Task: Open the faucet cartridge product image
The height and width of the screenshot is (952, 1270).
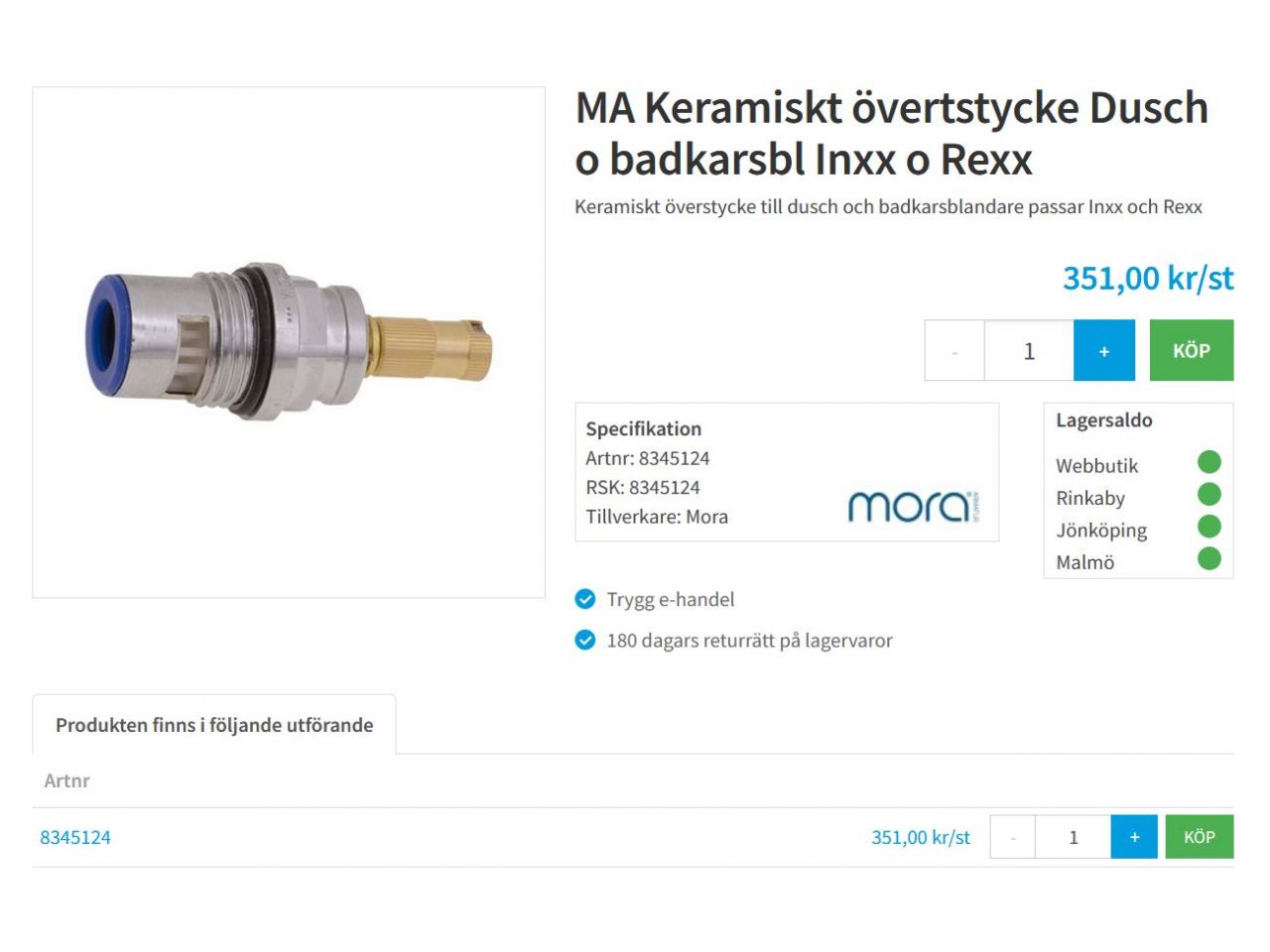Action: pyautogui.click(x=289, y=342)
